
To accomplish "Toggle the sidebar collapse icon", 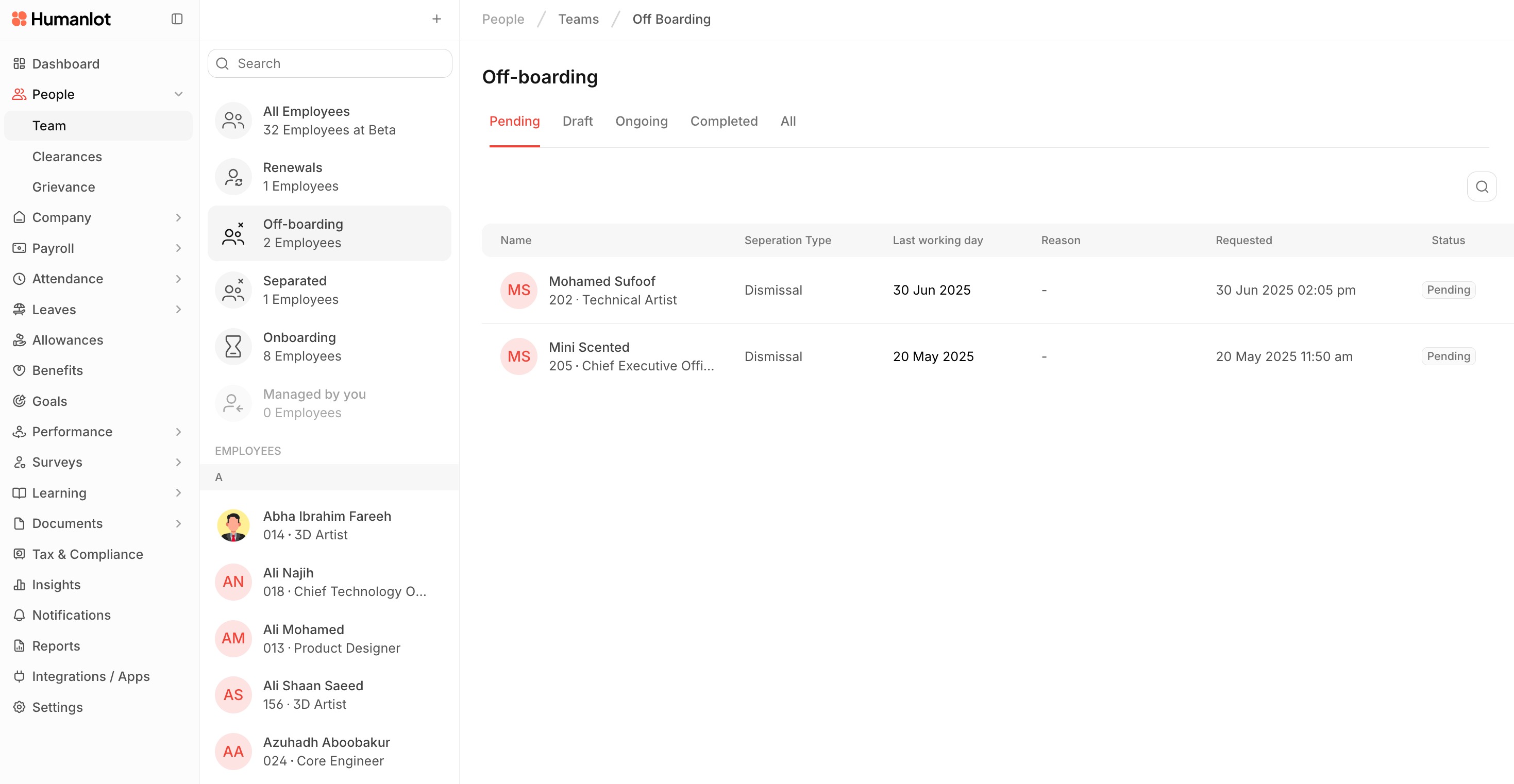I will 177,19.
